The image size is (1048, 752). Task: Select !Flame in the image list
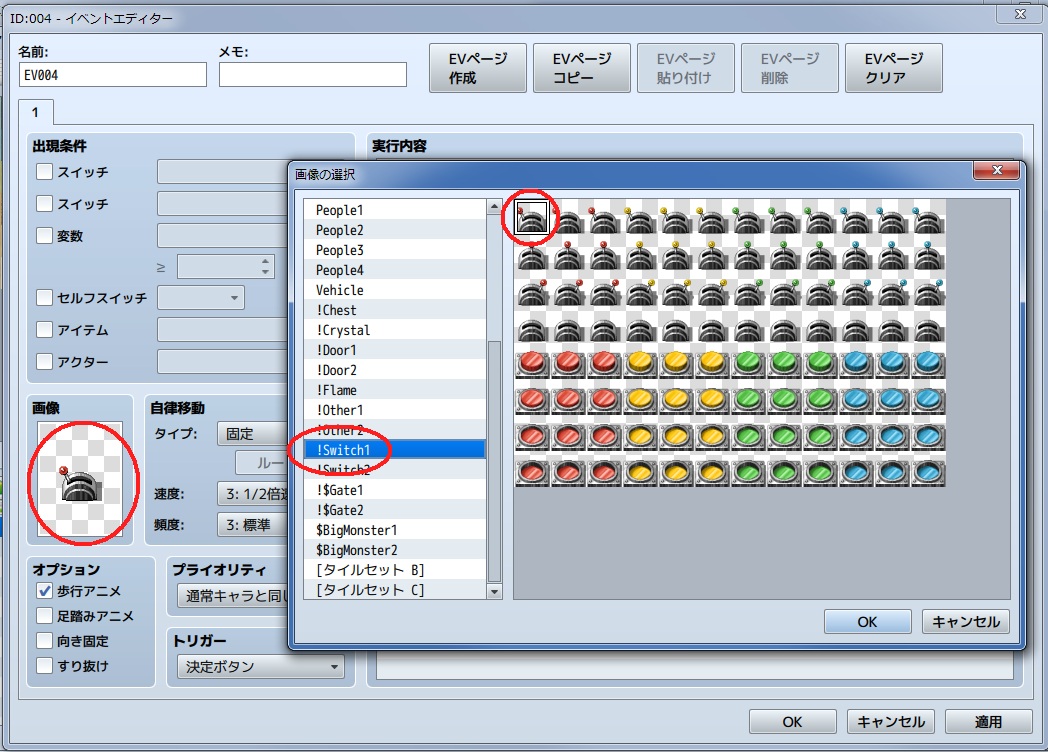click(394, 390)
